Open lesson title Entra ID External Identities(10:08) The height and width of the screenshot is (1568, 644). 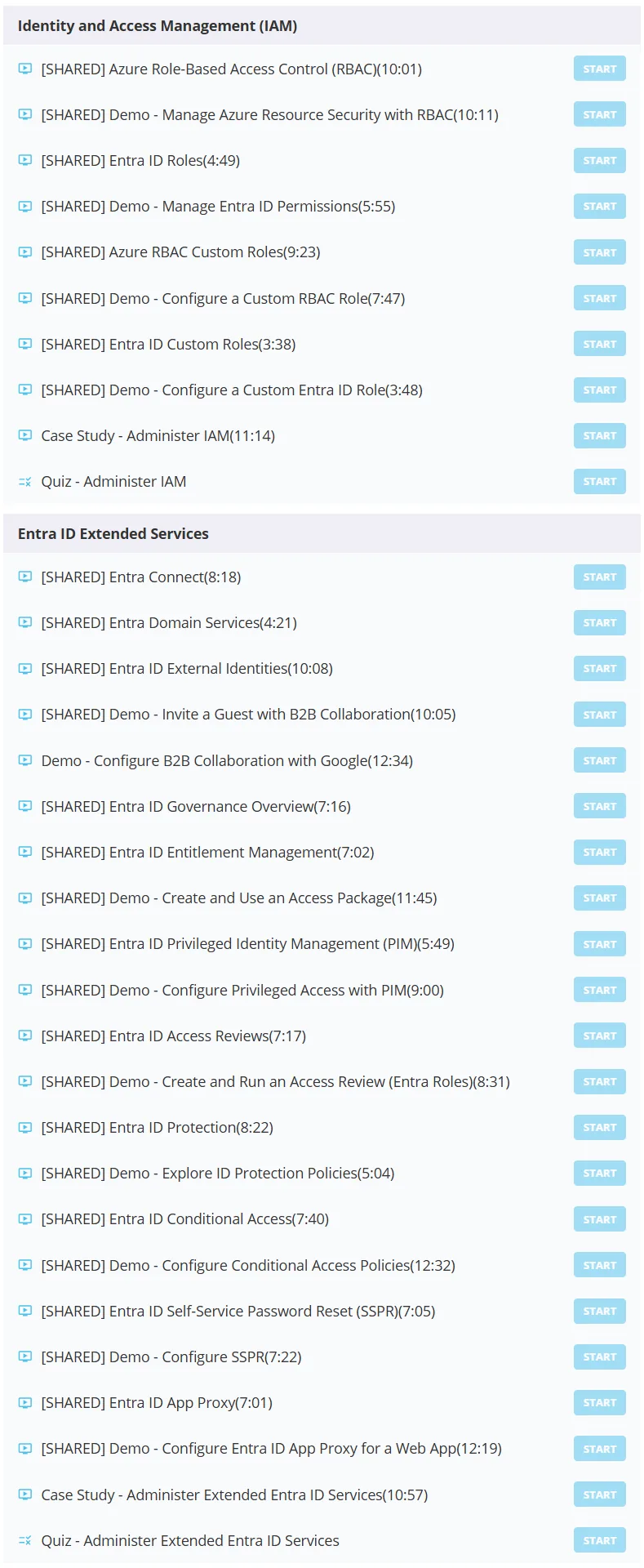pos(187,668)
